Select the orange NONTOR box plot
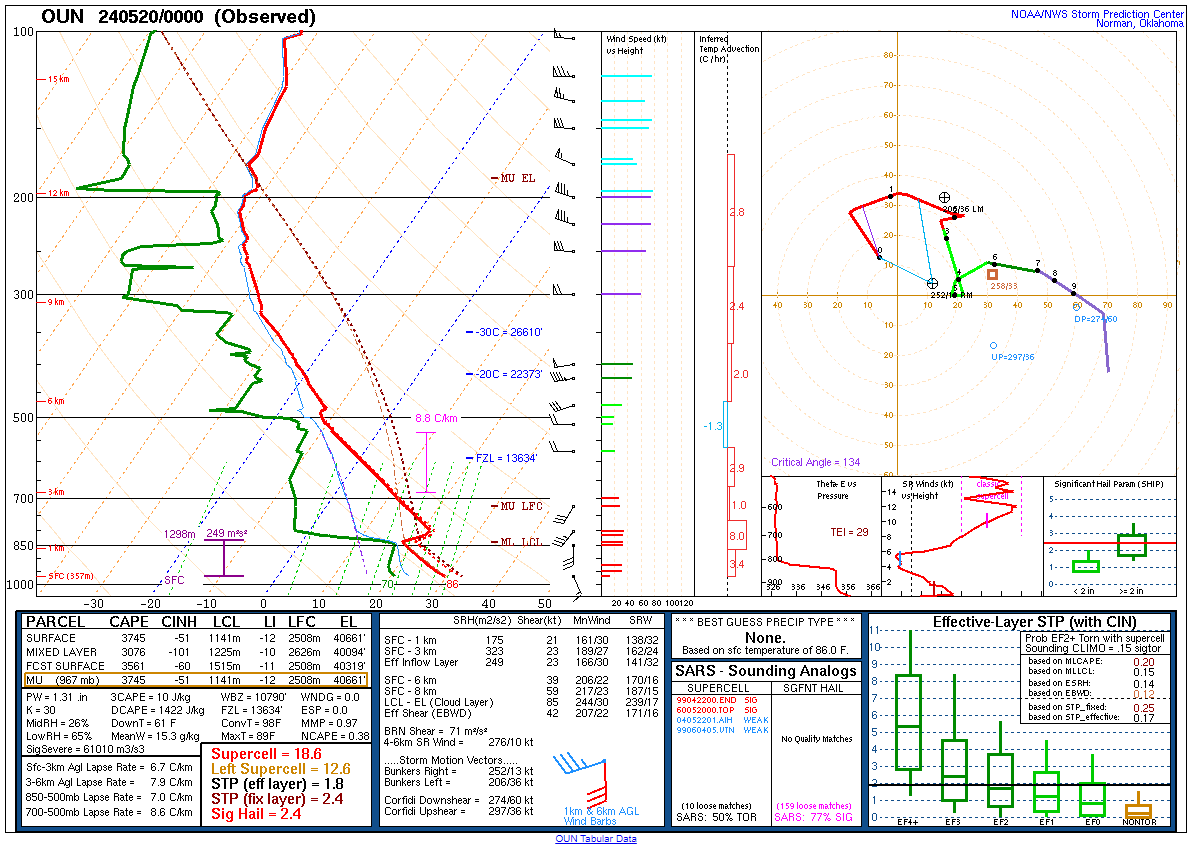This screenshot has width=1191, height=846. click(x=1138, y=810)
